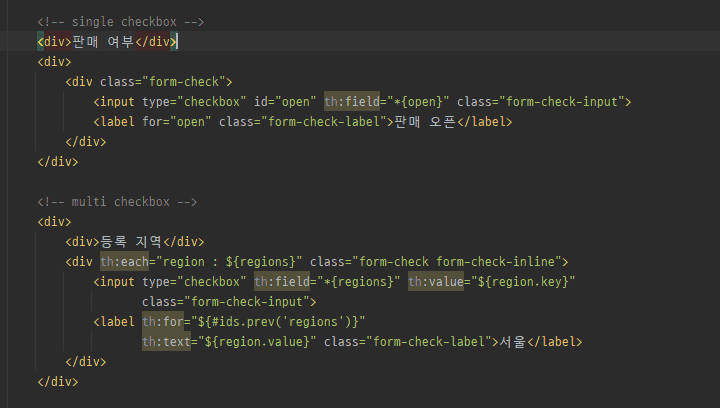Click the '<!-- single checkbox -->' comment
The height and width of the screenshot is (408, 720).
click(121, 22)
